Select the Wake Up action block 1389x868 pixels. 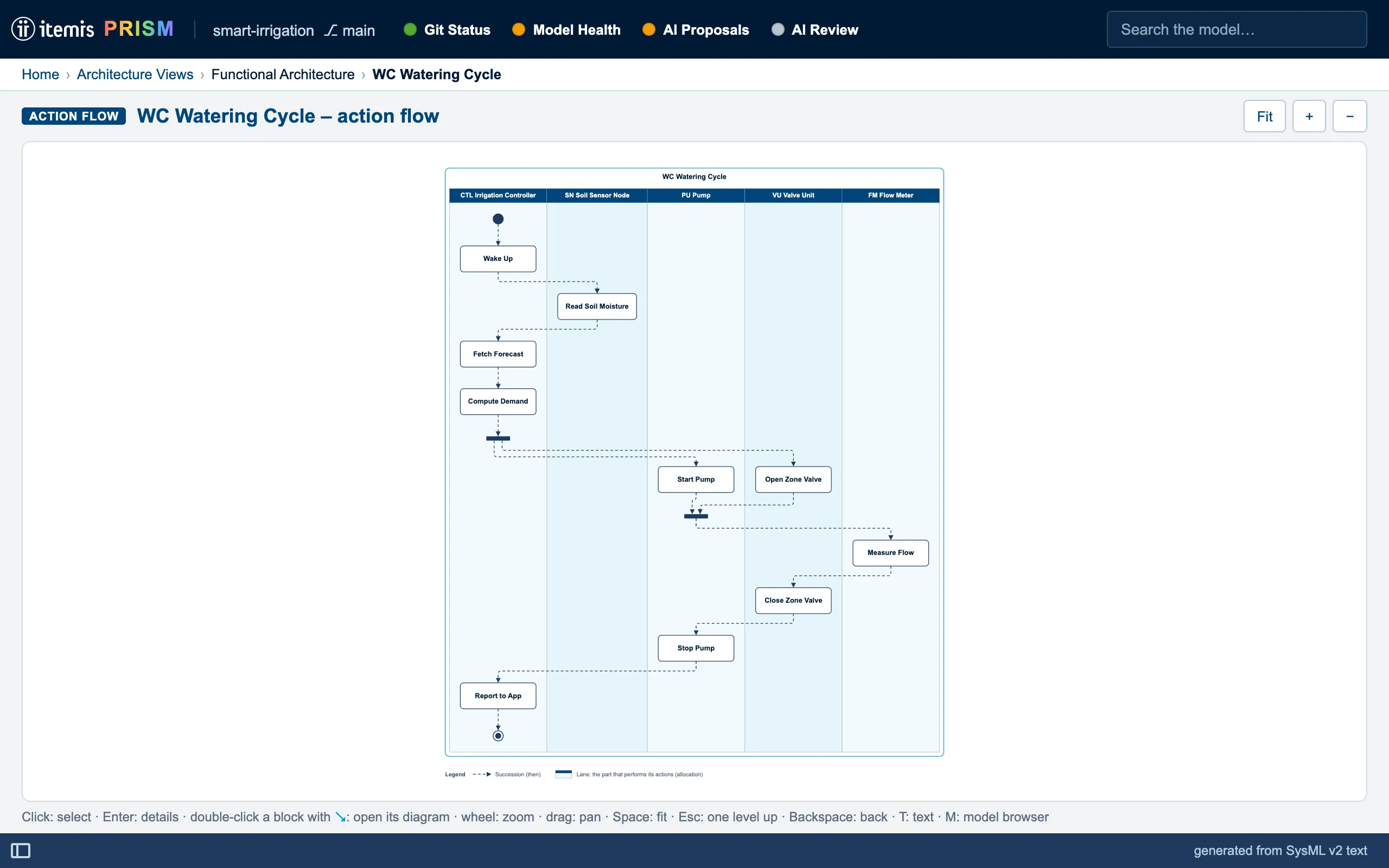coord(498,259)
